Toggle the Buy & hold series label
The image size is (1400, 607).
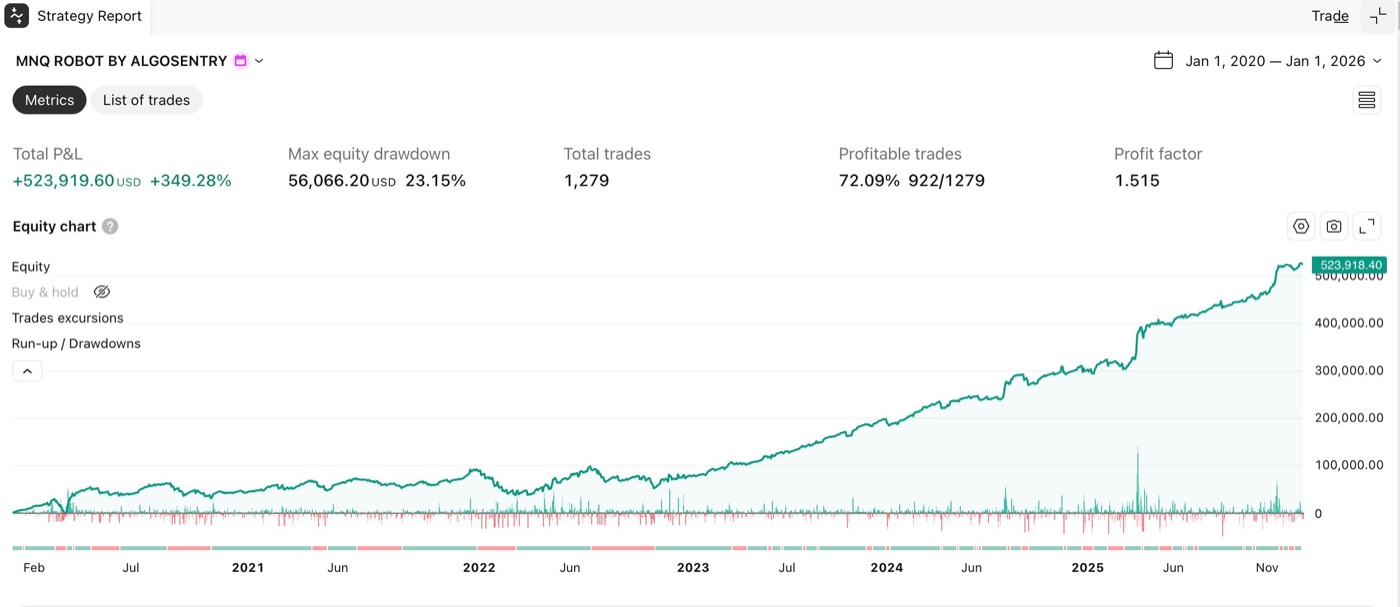pyautogui.click(x=45, y=292)
